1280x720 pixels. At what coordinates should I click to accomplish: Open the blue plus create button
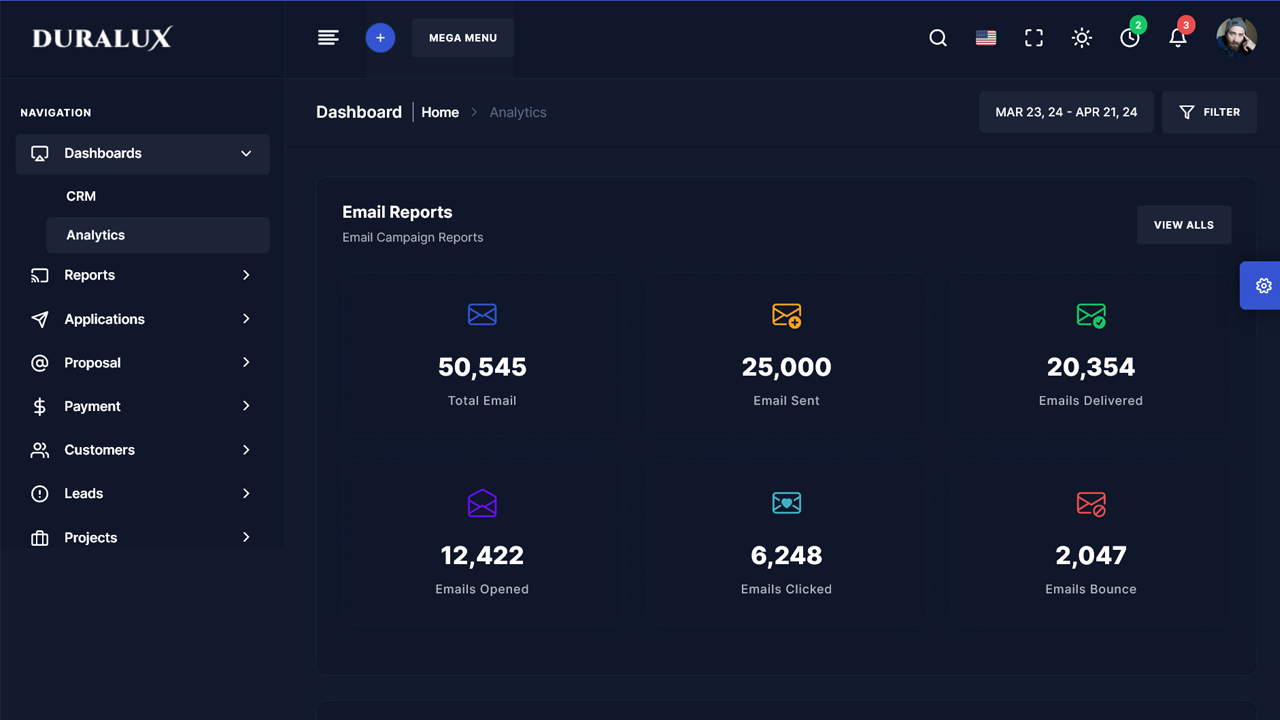(380, 37)
